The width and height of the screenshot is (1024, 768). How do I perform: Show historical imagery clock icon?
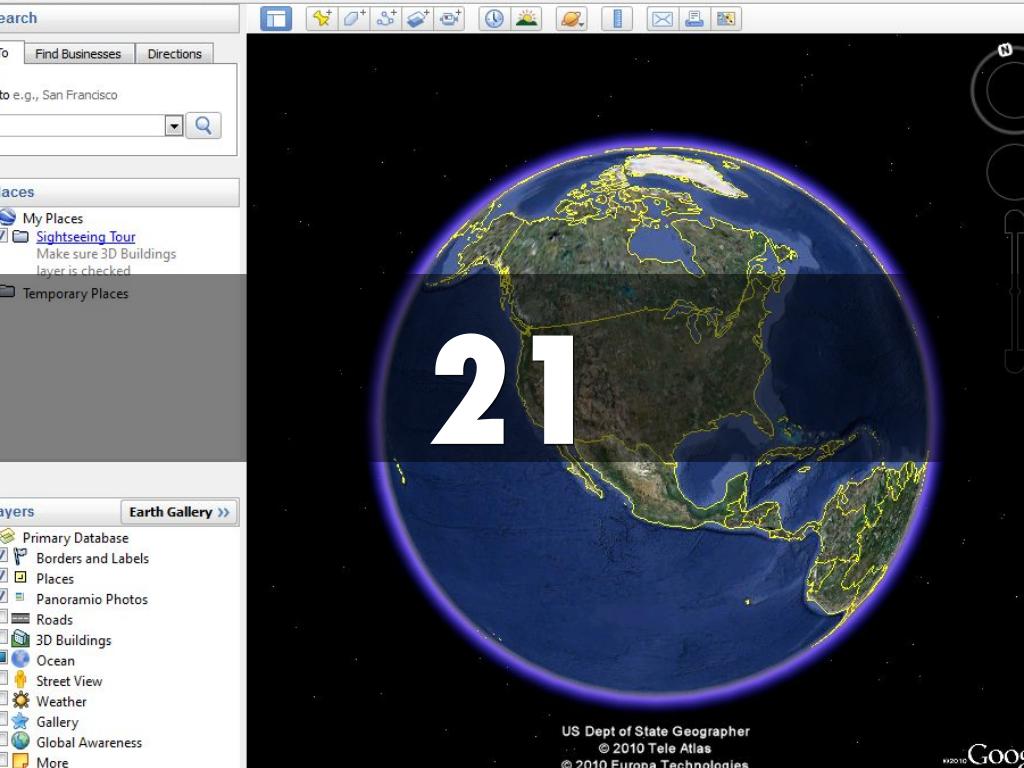coord(494,18)
